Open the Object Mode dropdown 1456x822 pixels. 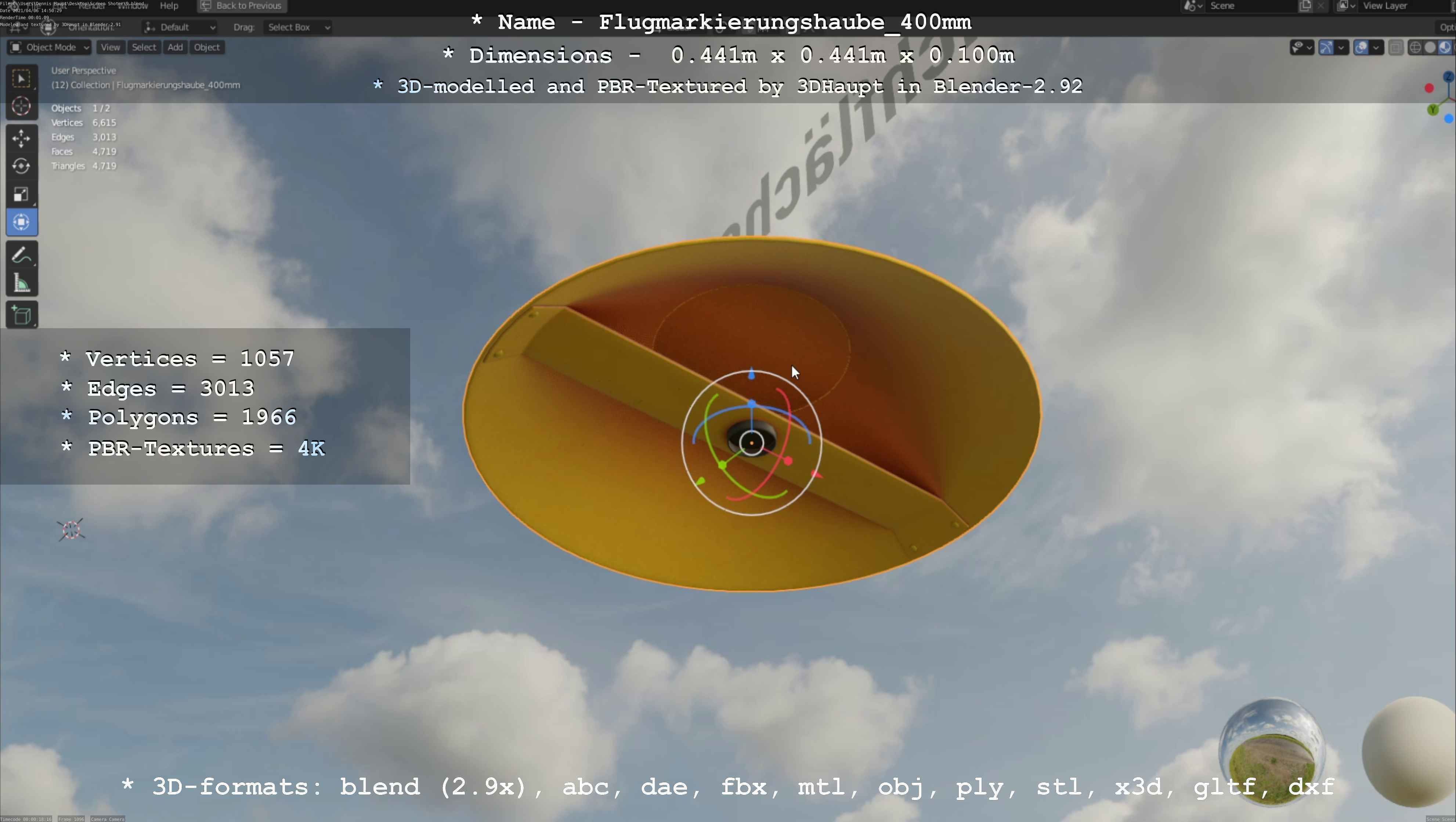pyautogui.click(x=49, y=47)
